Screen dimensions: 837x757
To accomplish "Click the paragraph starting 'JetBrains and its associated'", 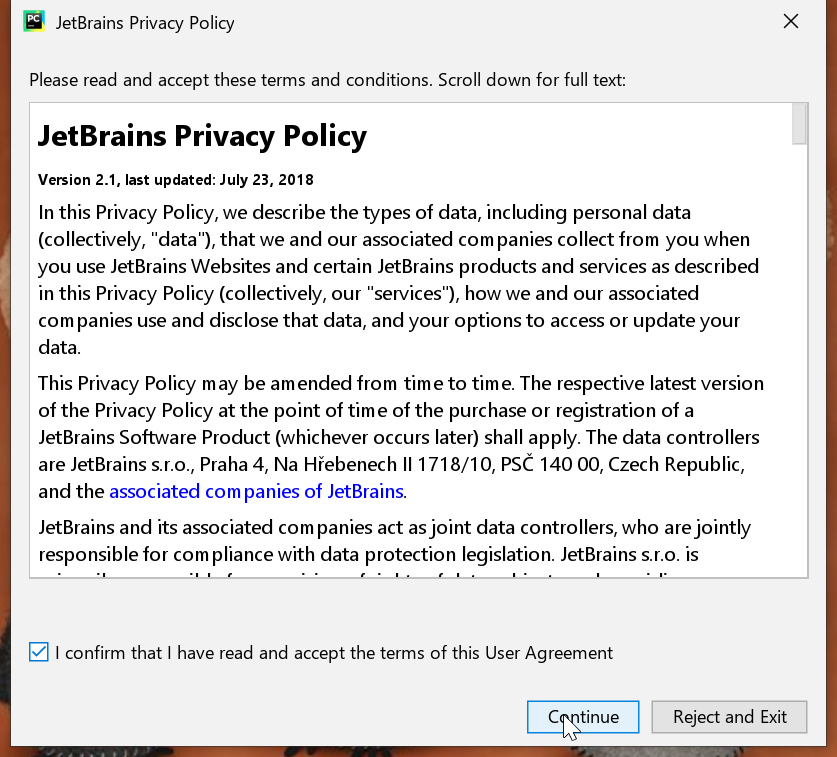I will [x=395, y=547].
